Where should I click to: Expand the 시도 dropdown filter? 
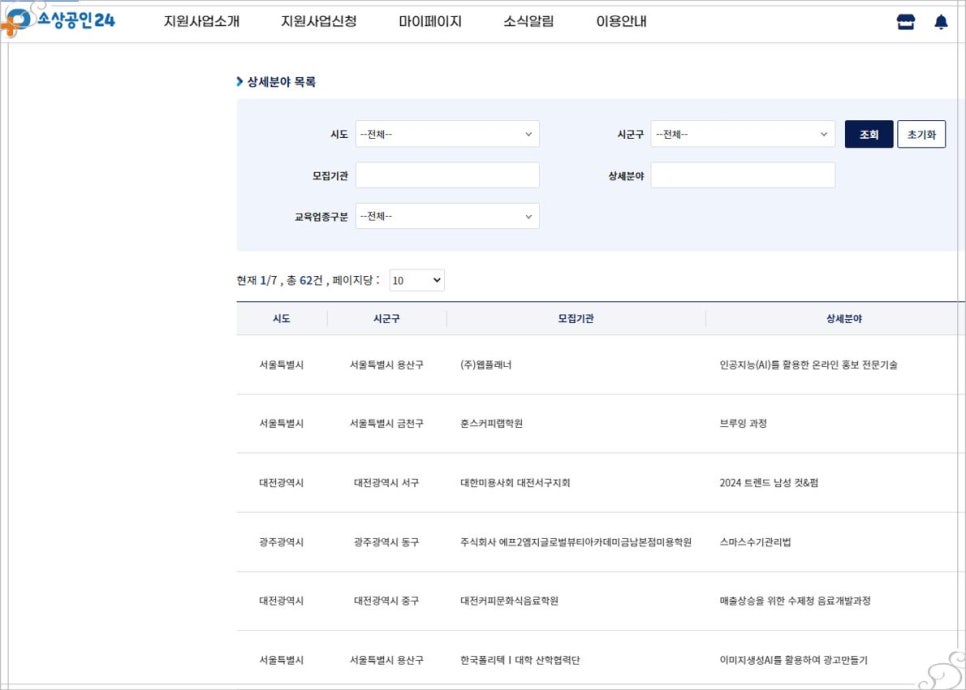(447, 134)
